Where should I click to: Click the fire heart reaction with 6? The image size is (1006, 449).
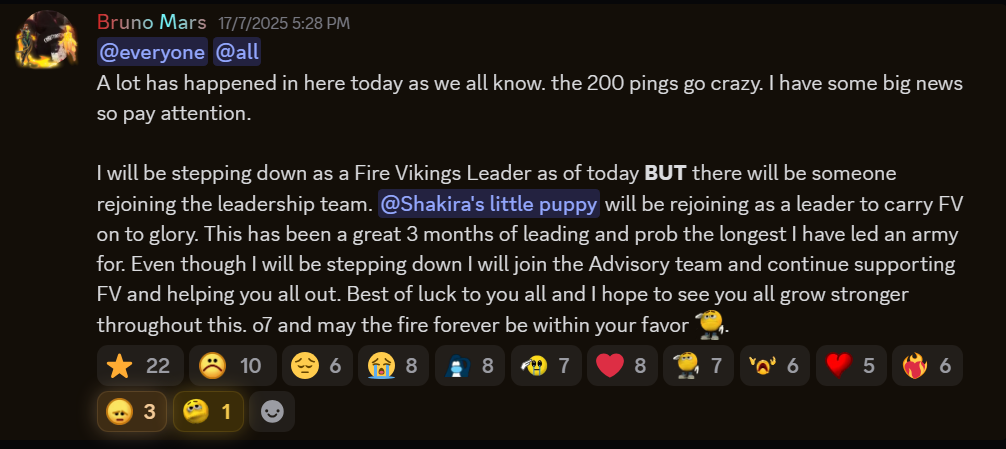(x=924, y=366)
